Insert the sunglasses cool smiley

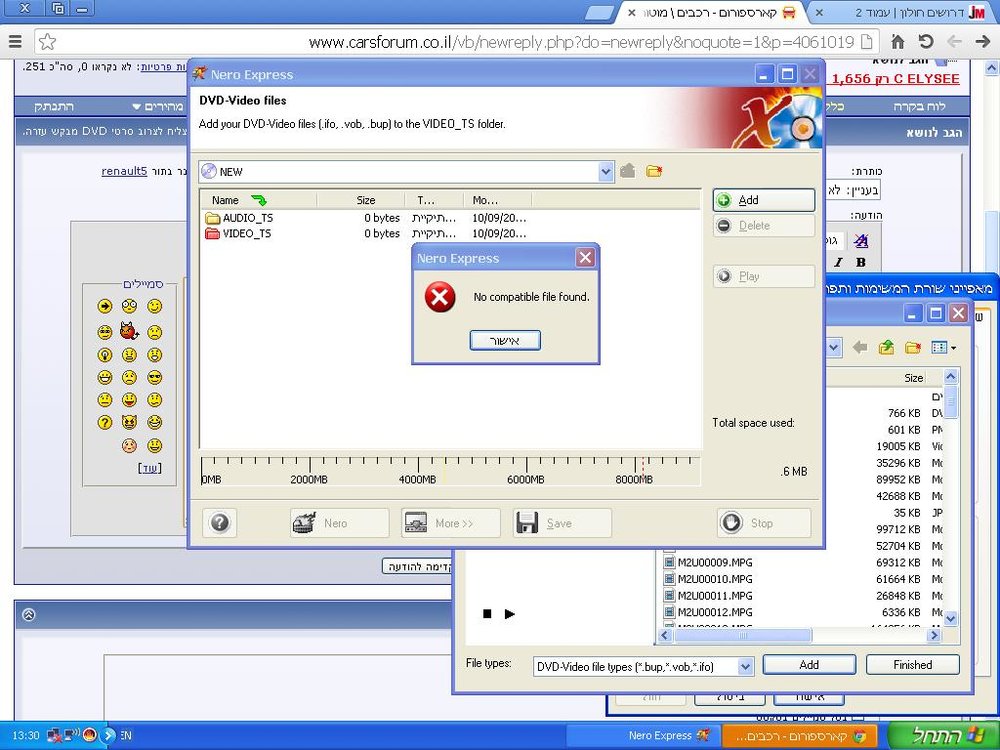154,378
